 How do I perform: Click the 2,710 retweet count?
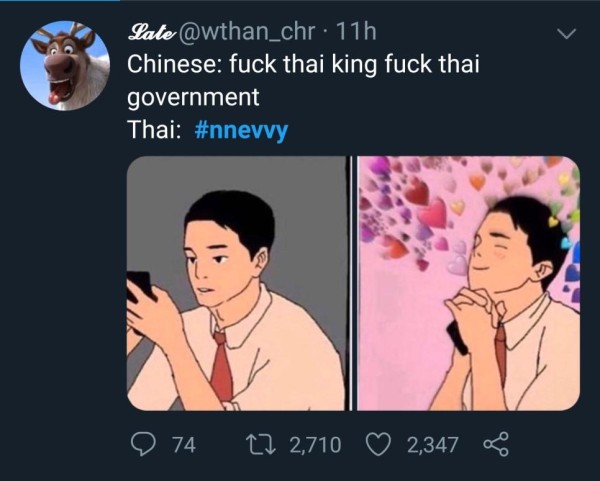tap(315, 445)
